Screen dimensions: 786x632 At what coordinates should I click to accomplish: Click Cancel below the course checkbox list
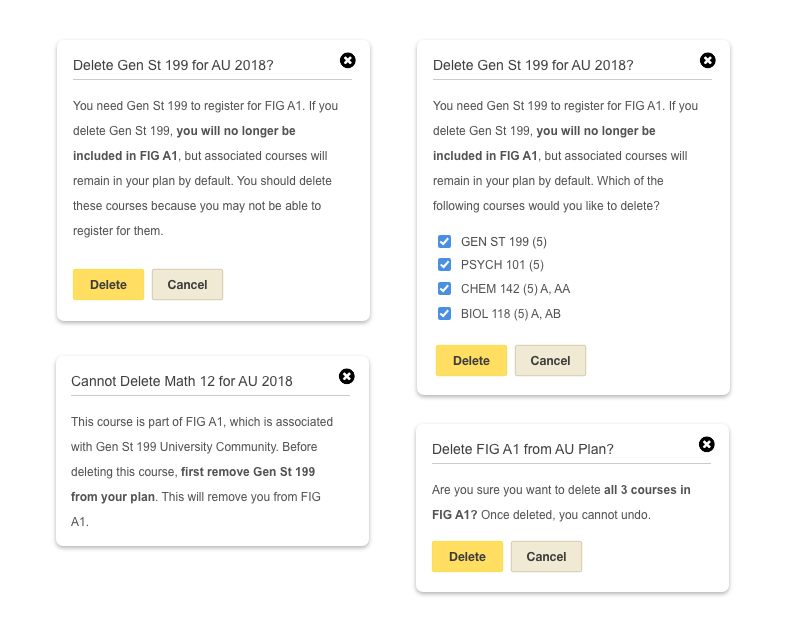tap(550, 361)
